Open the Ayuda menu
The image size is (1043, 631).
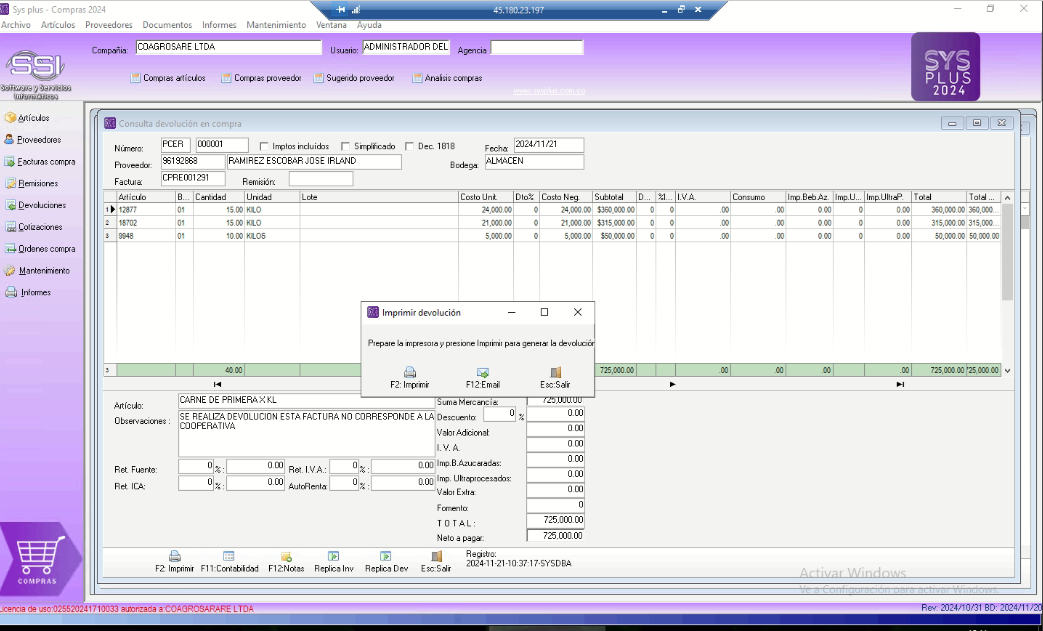(369, 25)
